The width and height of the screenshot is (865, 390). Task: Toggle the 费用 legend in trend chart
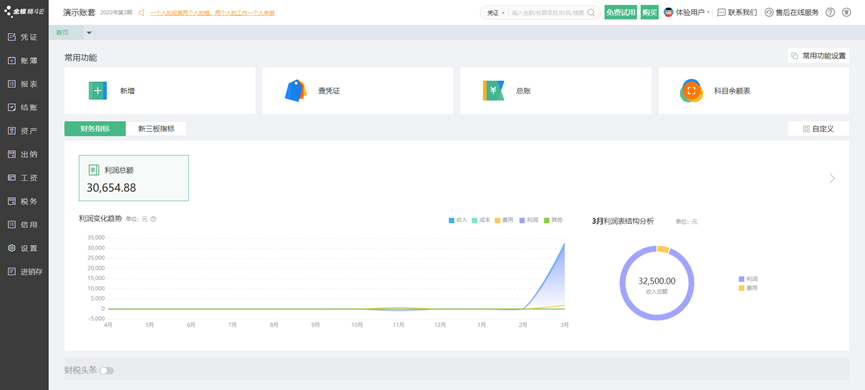(504, 220)
